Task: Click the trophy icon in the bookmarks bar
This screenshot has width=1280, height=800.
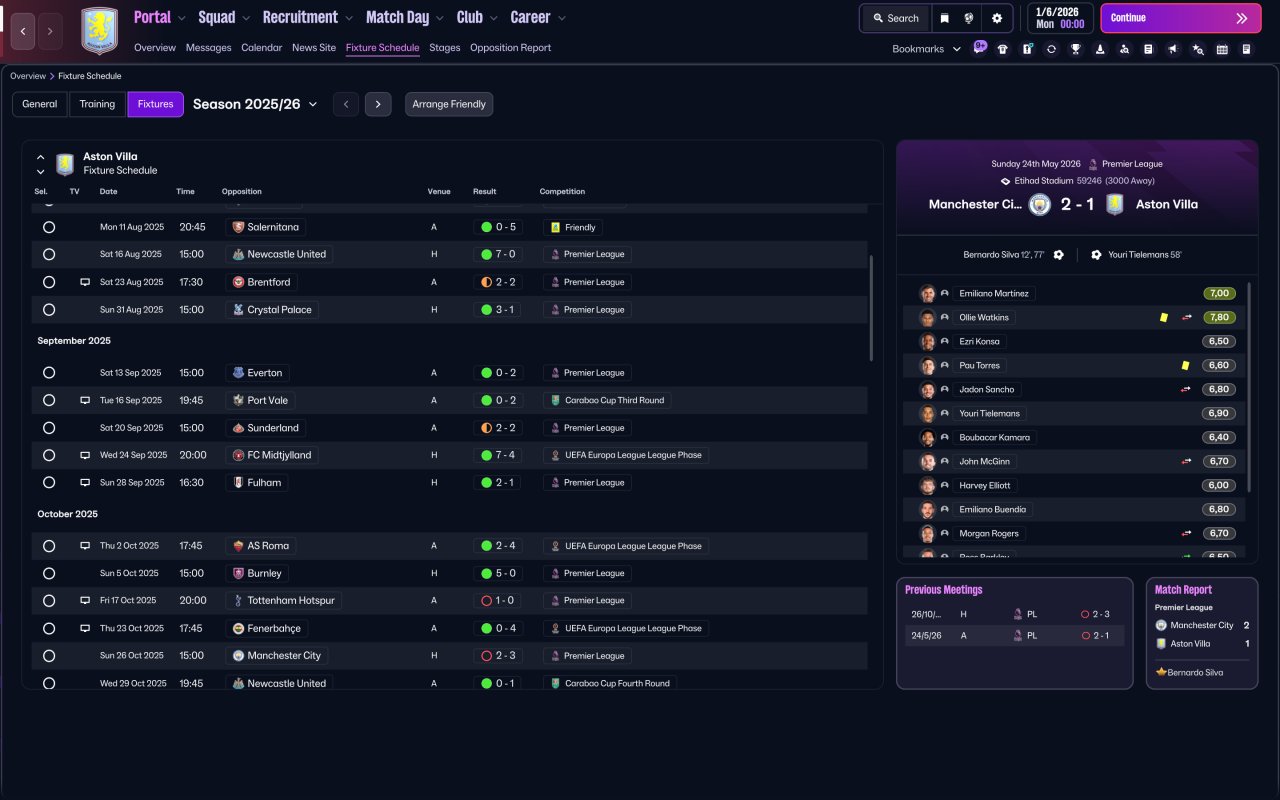Action: coord(1075,49)
